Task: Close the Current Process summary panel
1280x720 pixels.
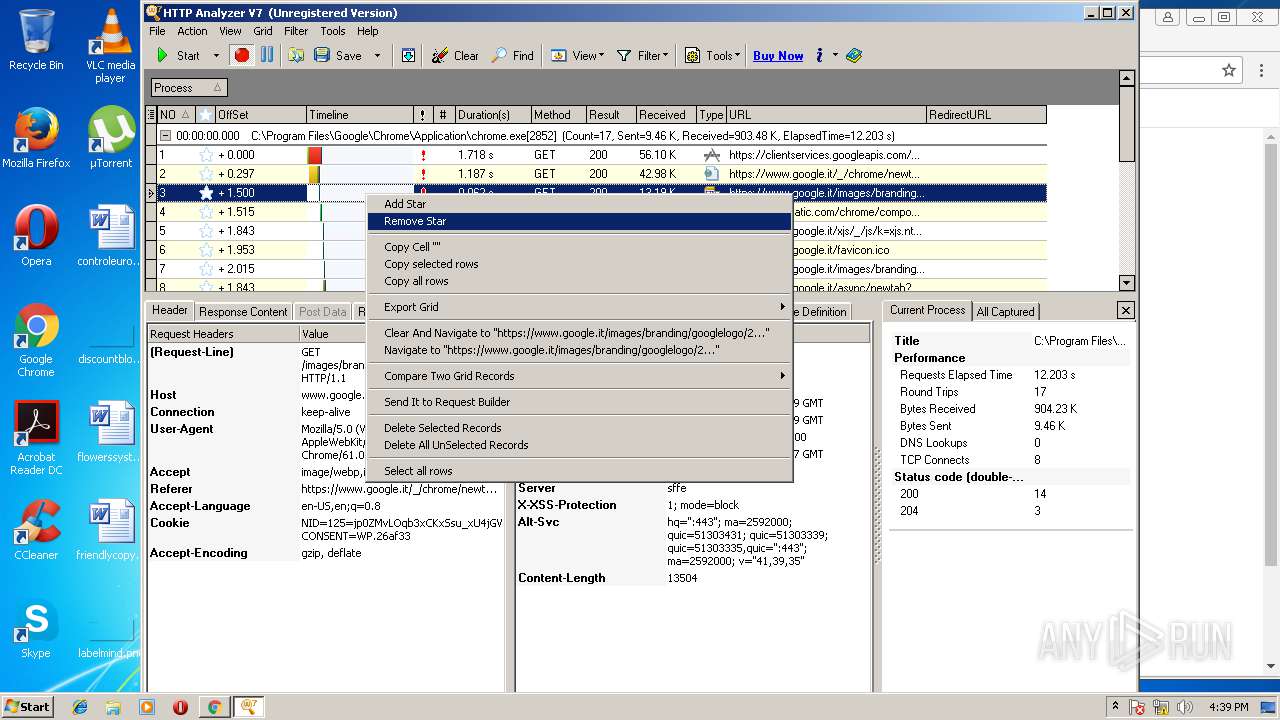Action: coord(1125,311)
